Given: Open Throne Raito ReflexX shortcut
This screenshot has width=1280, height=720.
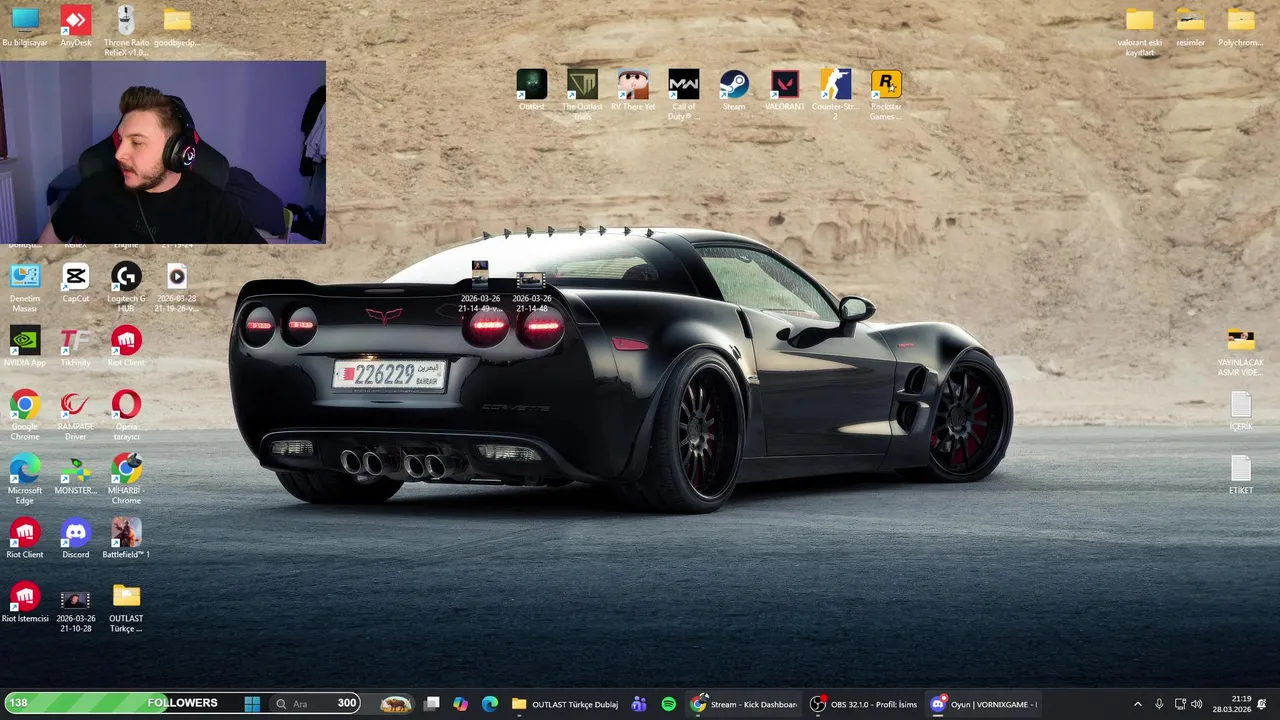Looking at the screenshot, I should click(126, 30).
